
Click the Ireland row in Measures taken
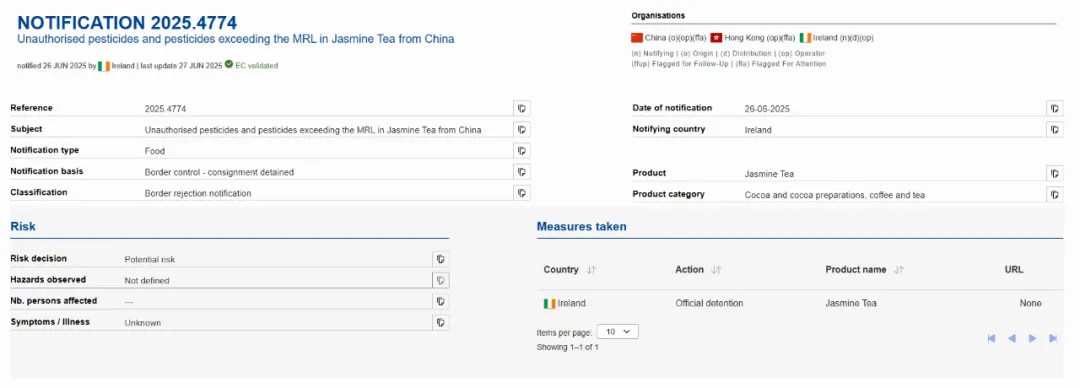pos(800,303)
